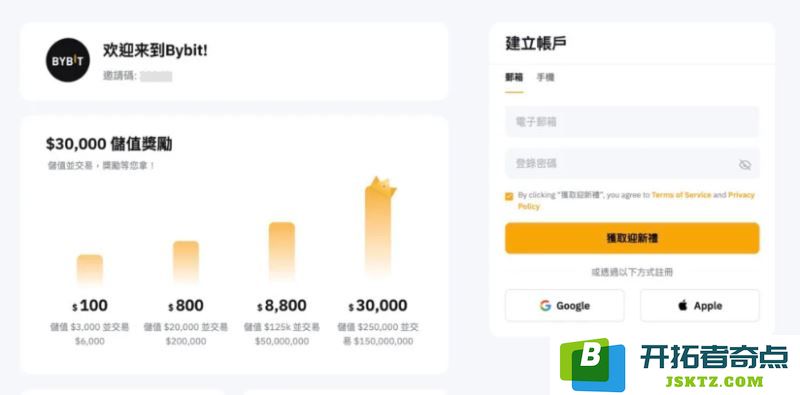Uncheck the terms agreement checkbox
800x395 pixels.
(x=509, y=196)
